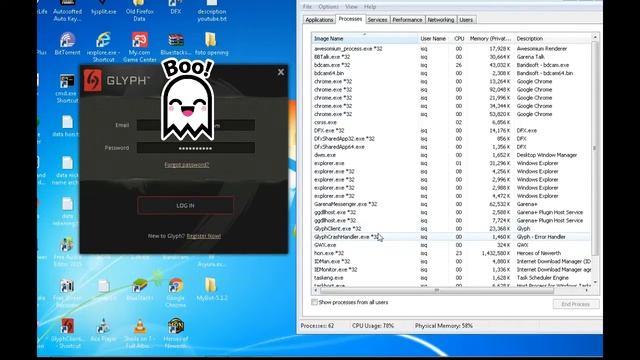Switch to the Performance tab

(x=407, y=20)
